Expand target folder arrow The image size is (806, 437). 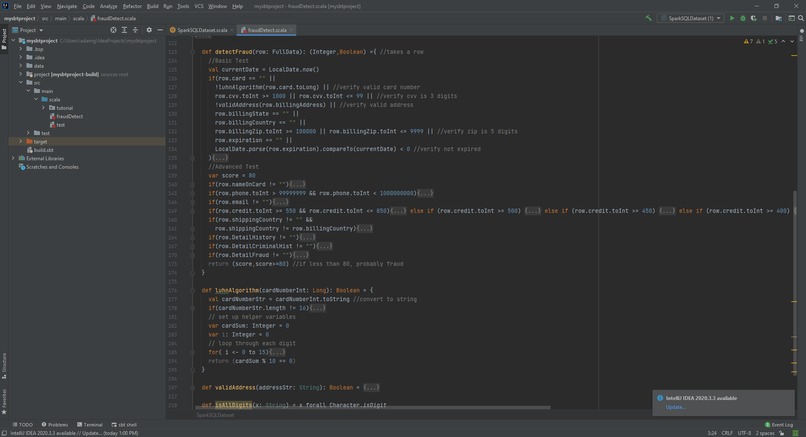click(21, 141)
